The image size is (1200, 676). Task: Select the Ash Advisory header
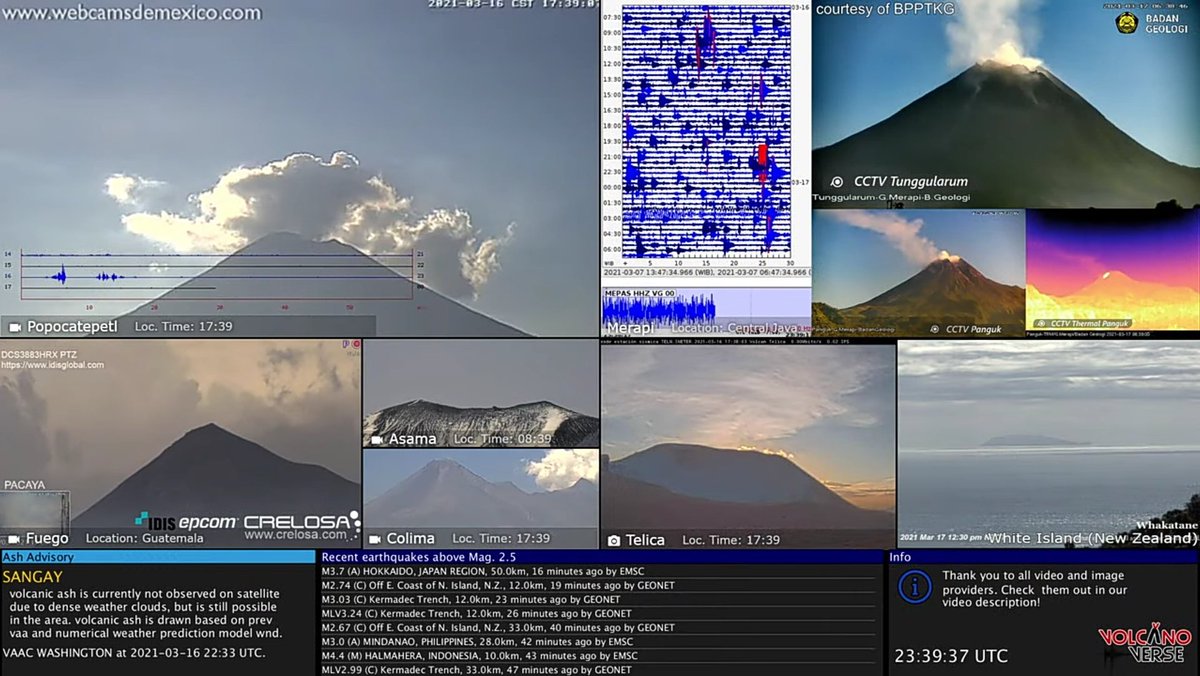(158, 557)
